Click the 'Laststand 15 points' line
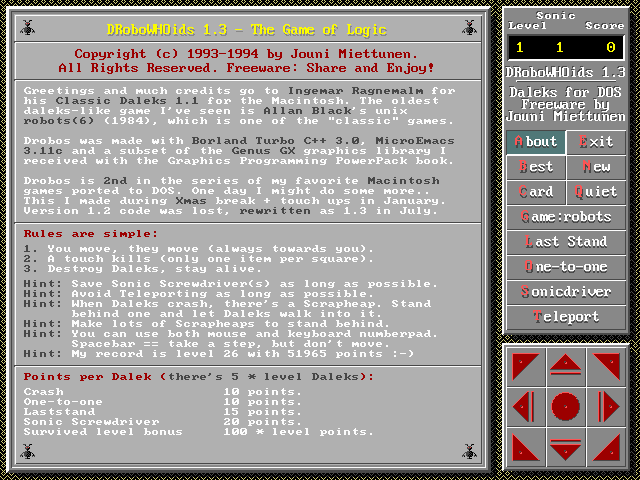Image resolution: width=640 pixels, height=480 pixels. coord(162,412)
